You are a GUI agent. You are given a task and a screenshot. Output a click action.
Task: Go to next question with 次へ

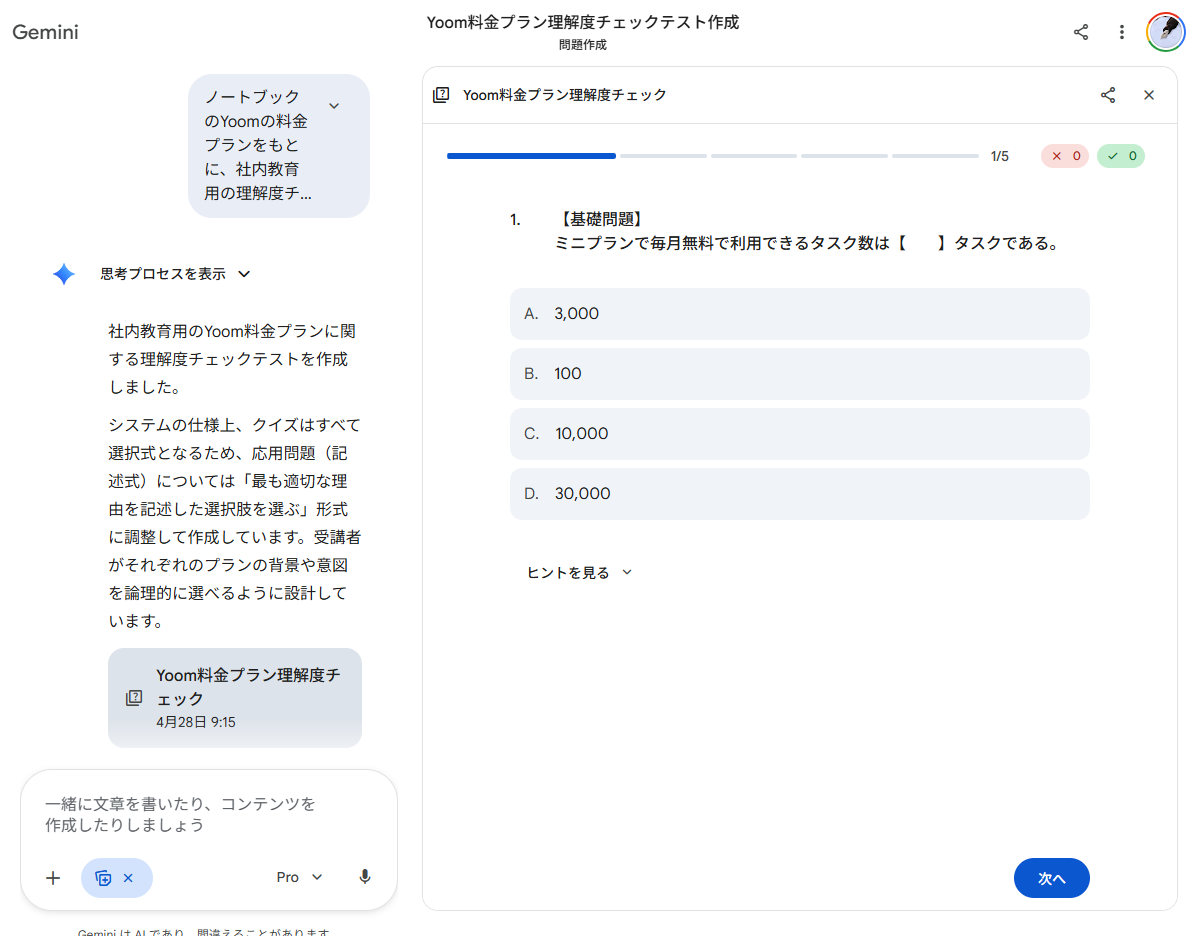(x=1051, y=878)
